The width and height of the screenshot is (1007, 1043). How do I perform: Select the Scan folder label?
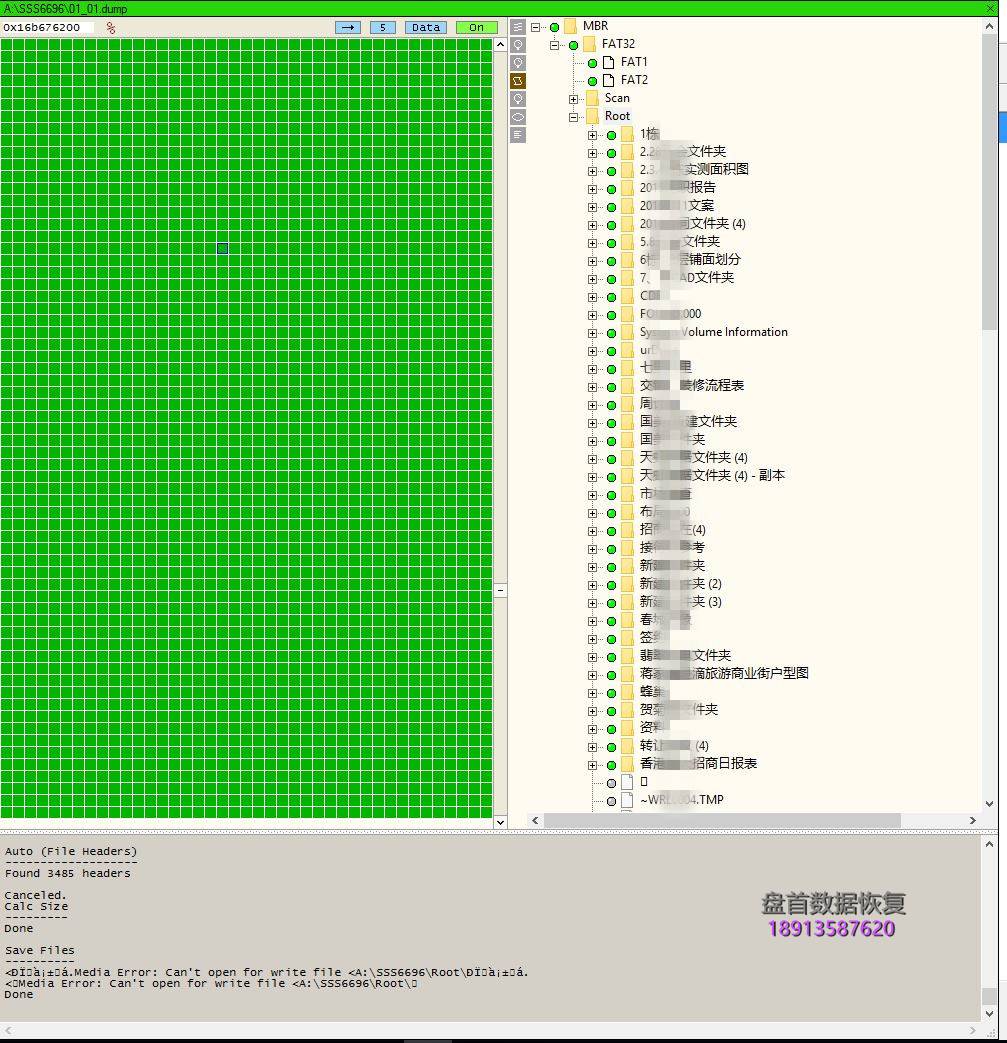coord(617,98)
